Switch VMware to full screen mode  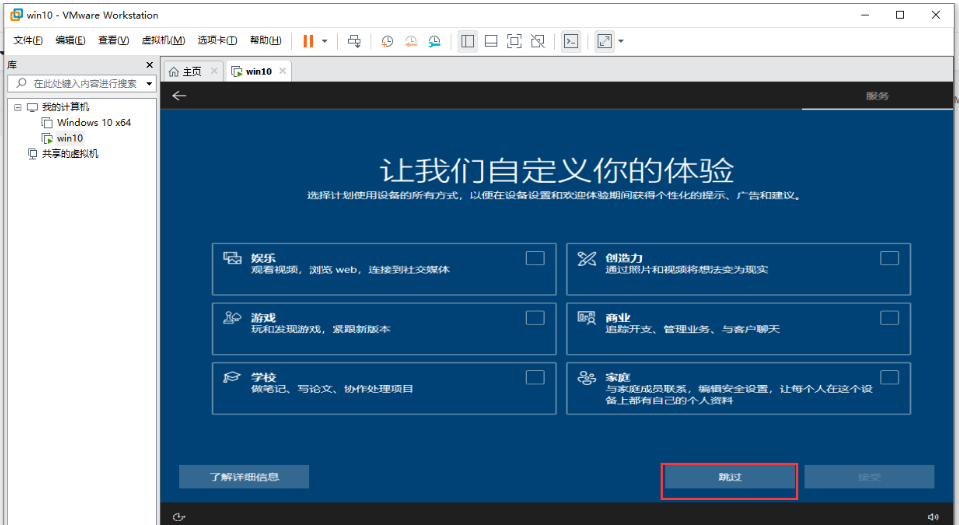click(514, 41)
